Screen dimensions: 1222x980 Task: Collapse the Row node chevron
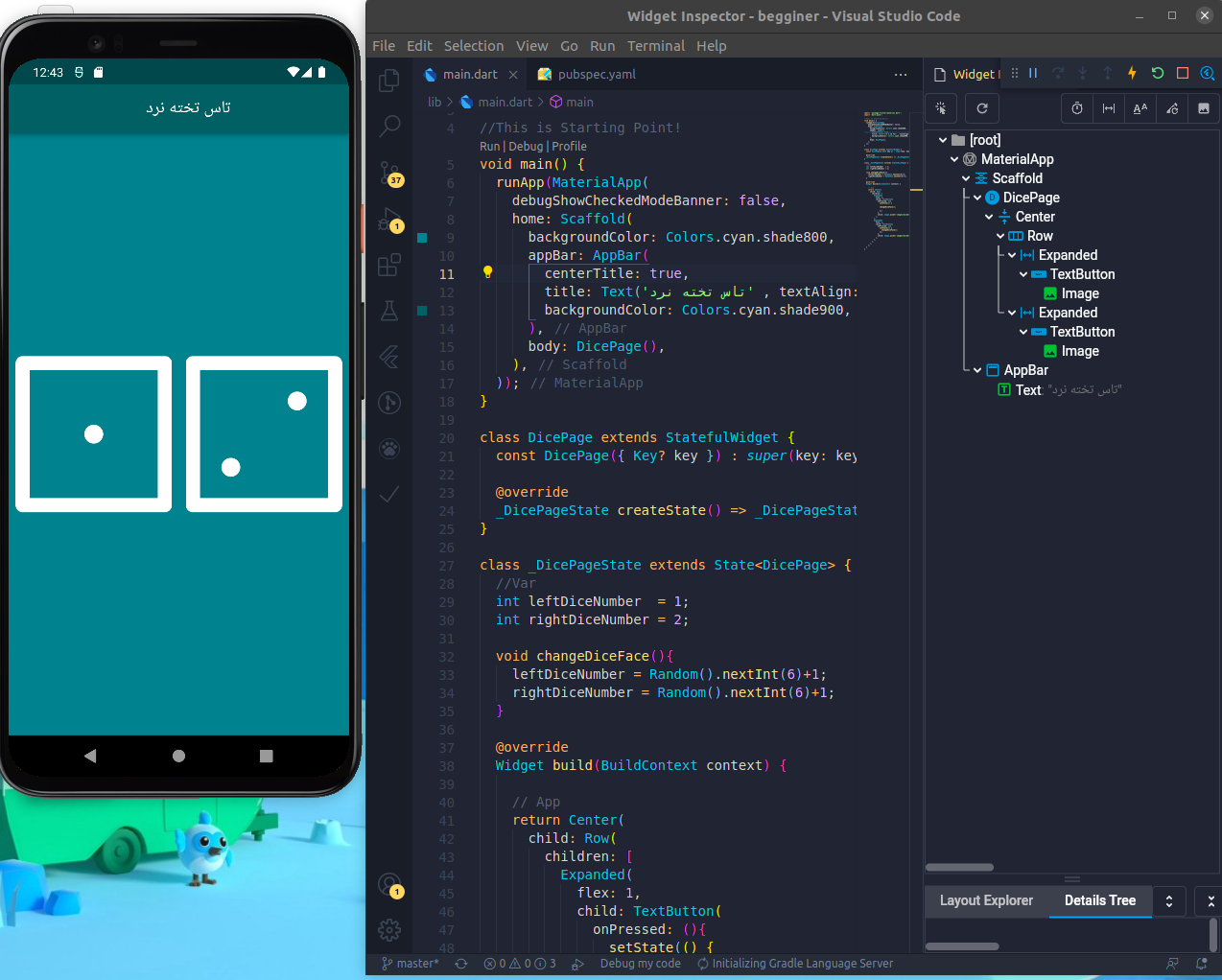tap(1000, 236)
